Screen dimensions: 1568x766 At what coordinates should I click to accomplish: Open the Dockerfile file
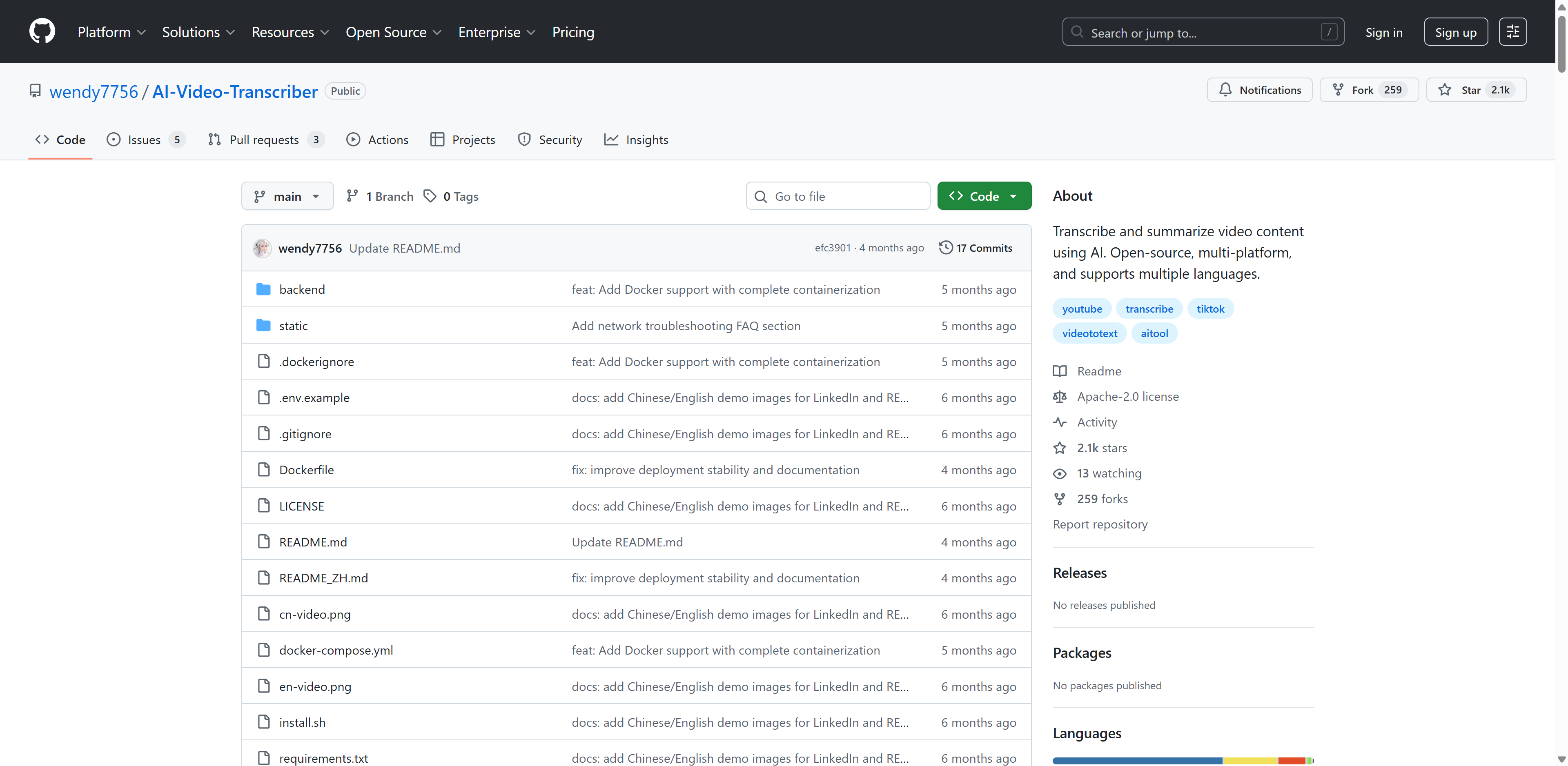click(x=306, y=470)
